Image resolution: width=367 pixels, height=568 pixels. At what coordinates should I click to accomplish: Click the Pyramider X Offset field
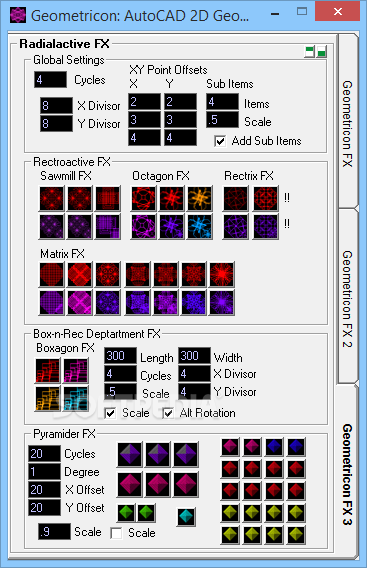[x=45, y=489]
